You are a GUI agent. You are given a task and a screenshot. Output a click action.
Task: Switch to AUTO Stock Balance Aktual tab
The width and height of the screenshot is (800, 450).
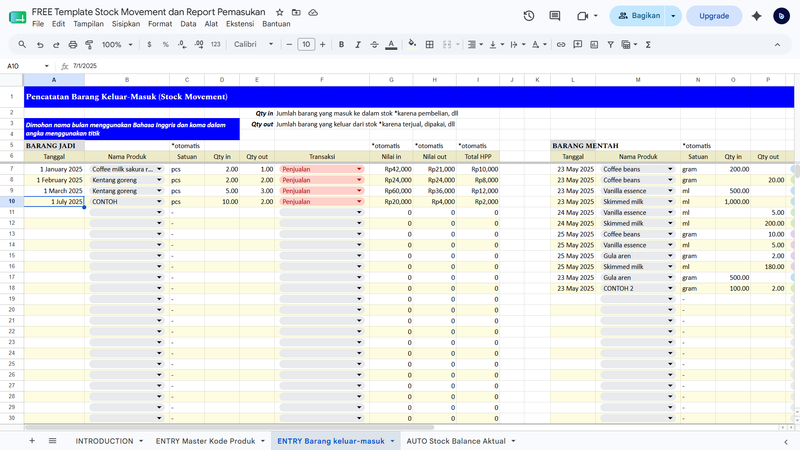[456, 441]
